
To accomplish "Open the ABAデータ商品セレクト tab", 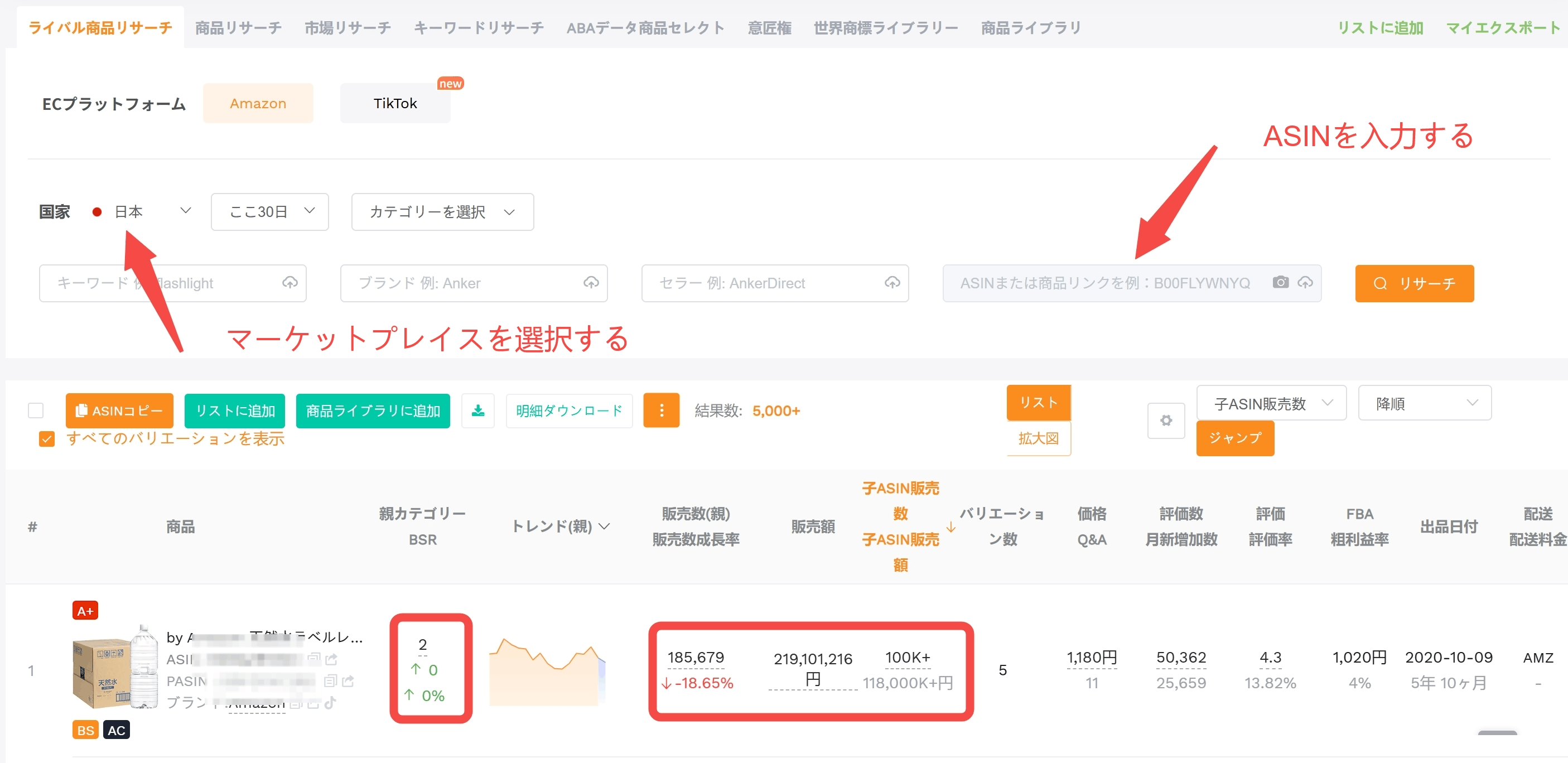I will [645, 28].
